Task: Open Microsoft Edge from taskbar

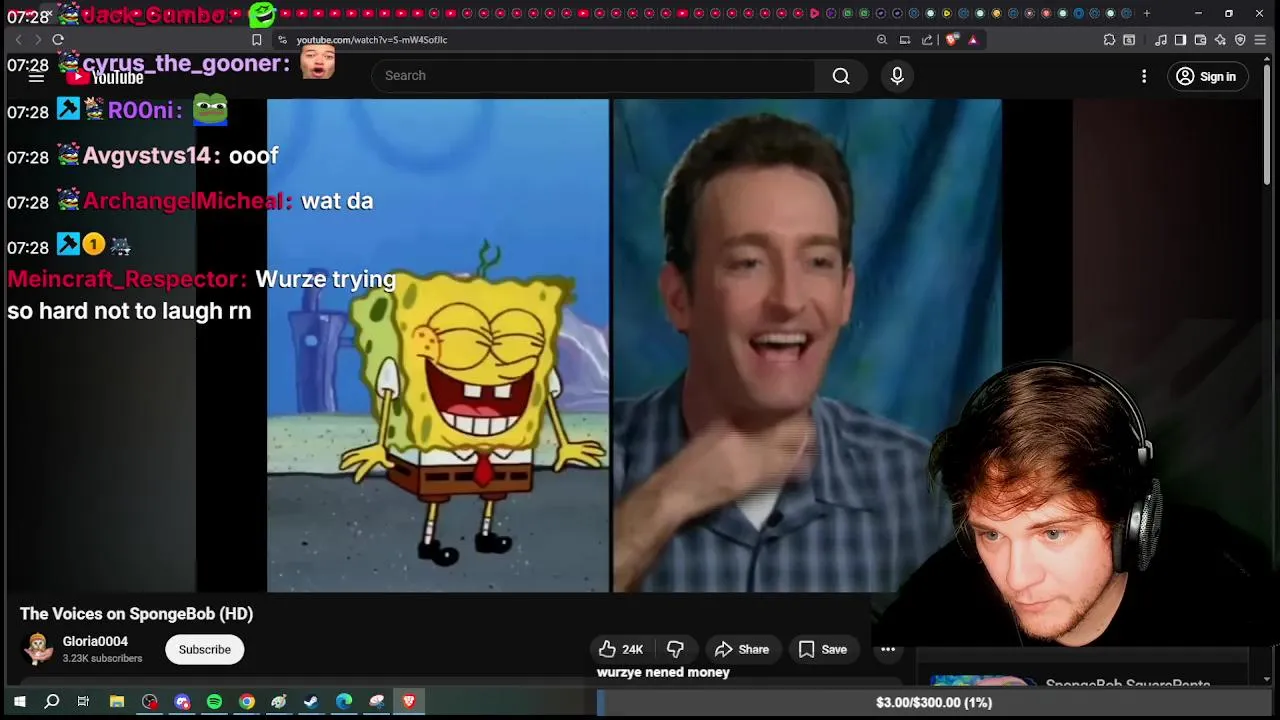Action: (x=344, y=702)
